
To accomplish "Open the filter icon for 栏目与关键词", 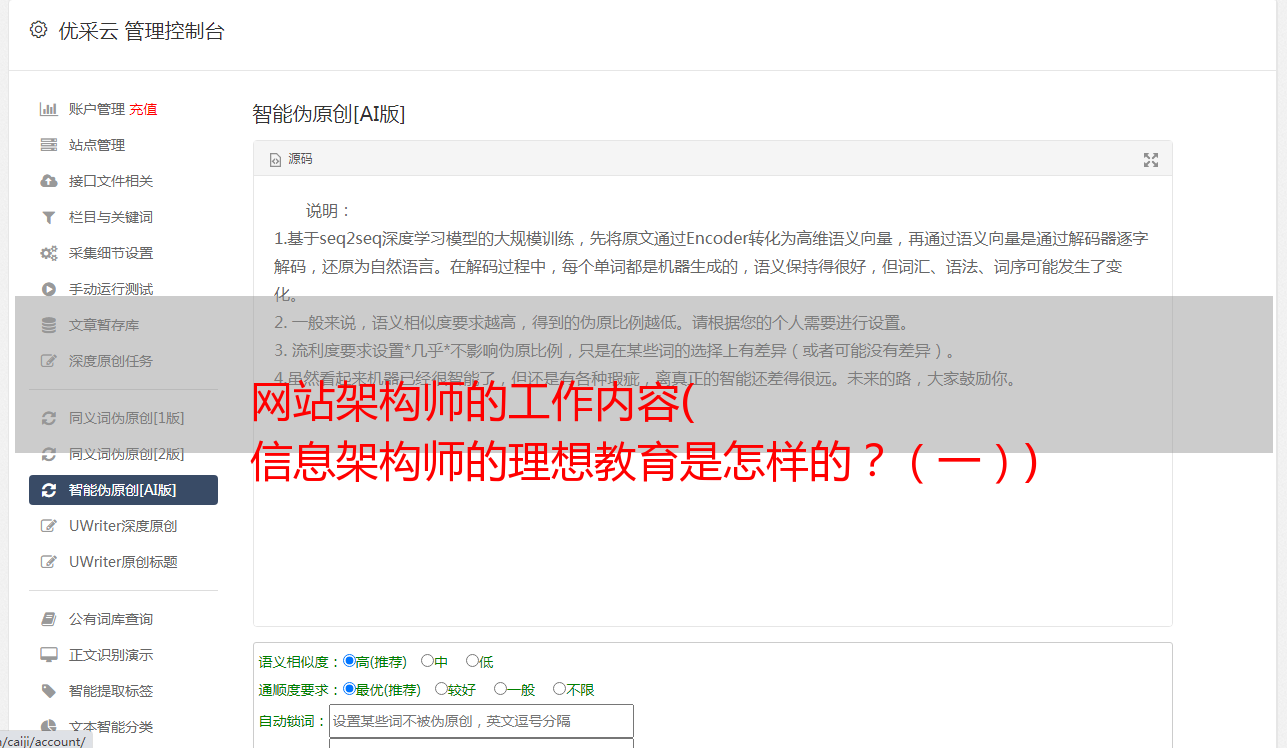I will pos(48,217).
